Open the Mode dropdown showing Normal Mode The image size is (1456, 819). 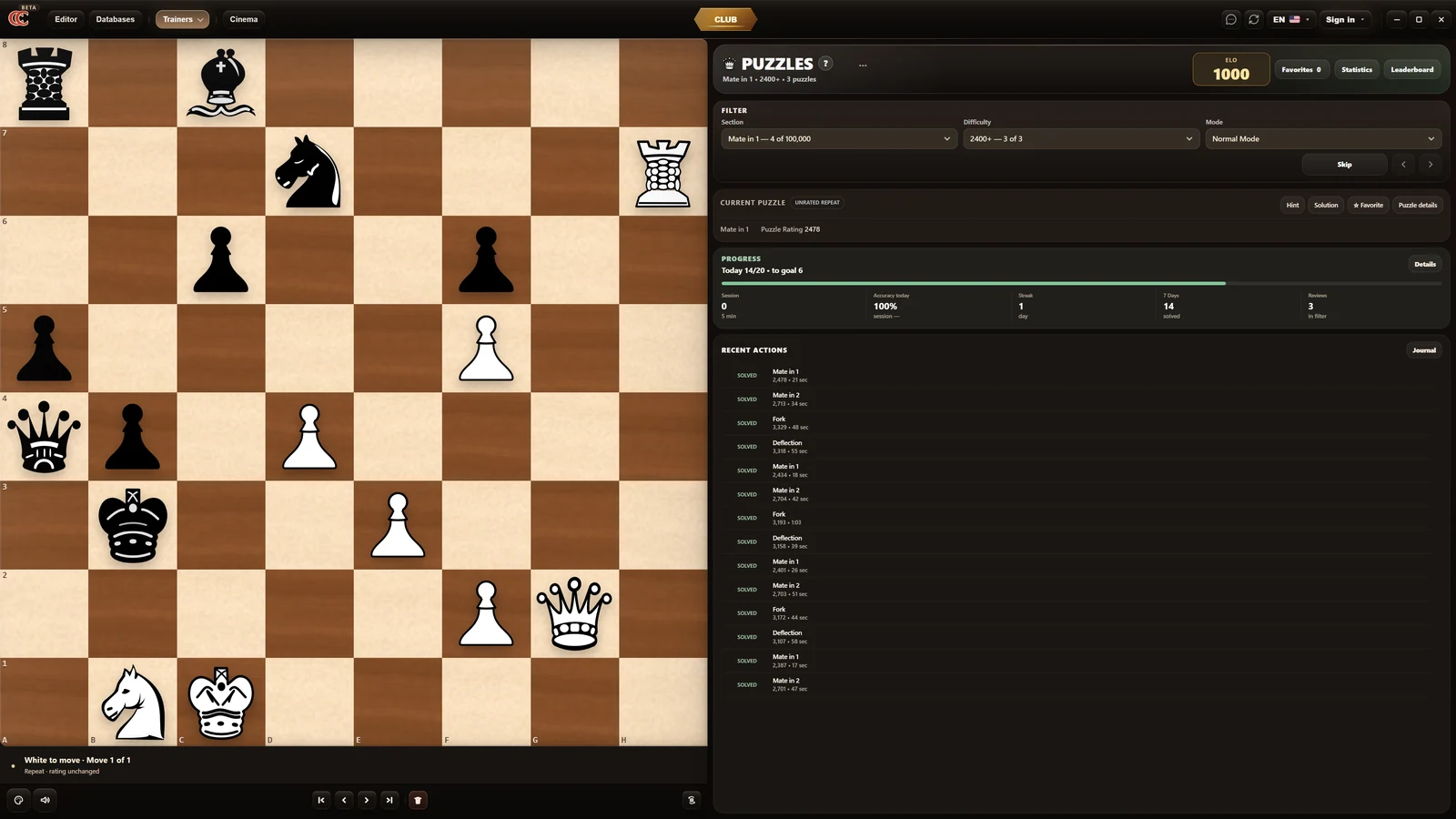1323,139
